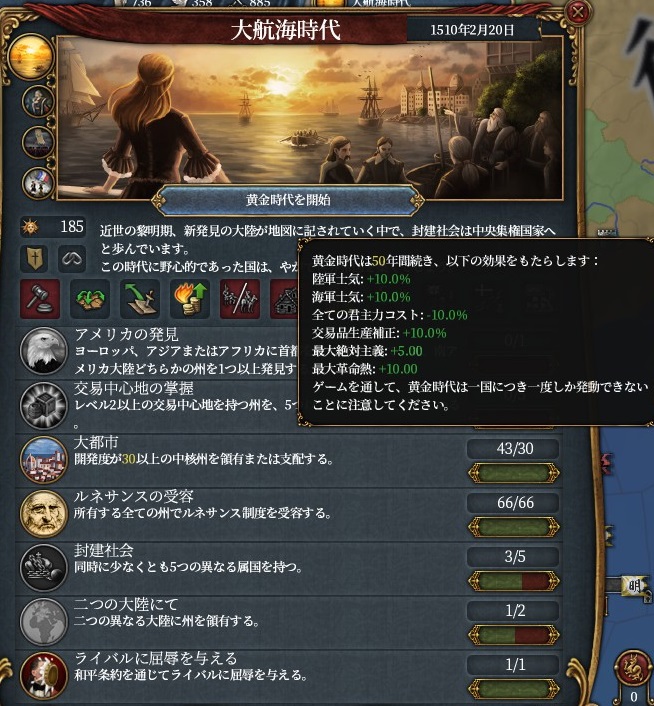Select the Age of Discovery sunset icon

(31, 57)
